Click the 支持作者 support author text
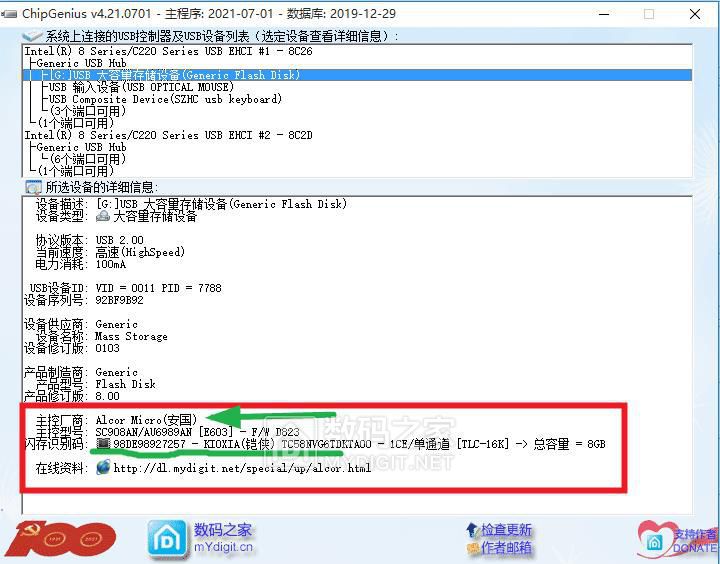Image resolution: width=720 pixels, height=564 pixels. click(695, 534)
